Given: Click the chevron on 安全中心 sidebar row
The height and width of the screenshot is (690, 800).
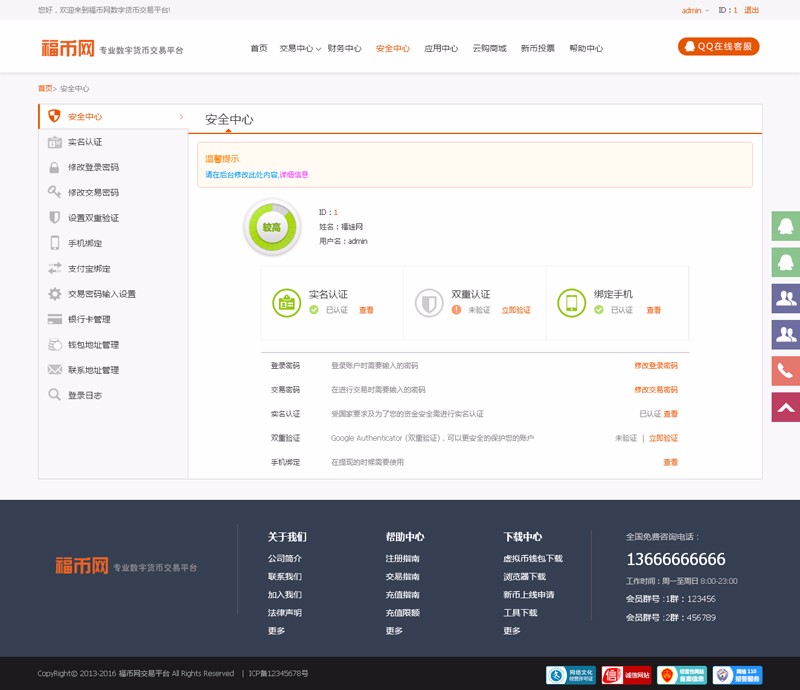Looking at the screenshot, I should [x=181, y=117].
